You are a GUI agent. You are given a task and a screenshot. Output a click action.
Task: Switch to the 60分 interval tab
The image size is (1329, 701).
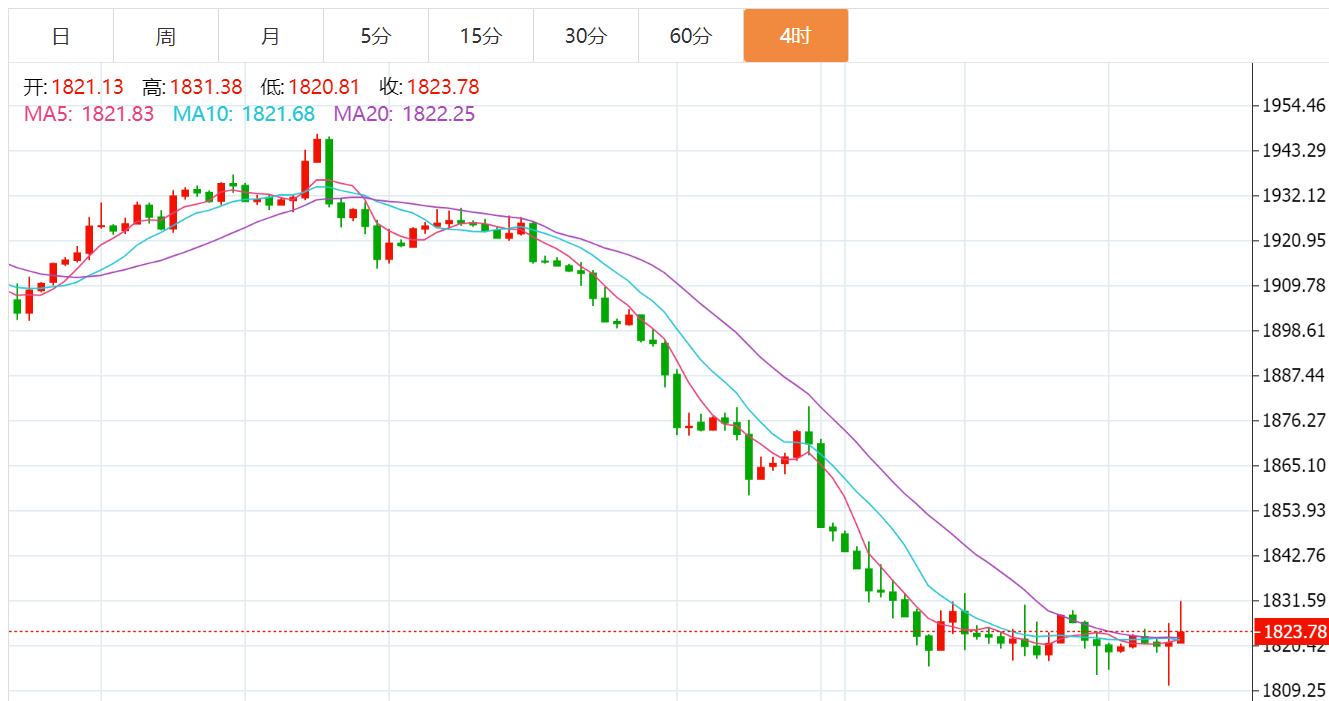(x=691, y=36)
